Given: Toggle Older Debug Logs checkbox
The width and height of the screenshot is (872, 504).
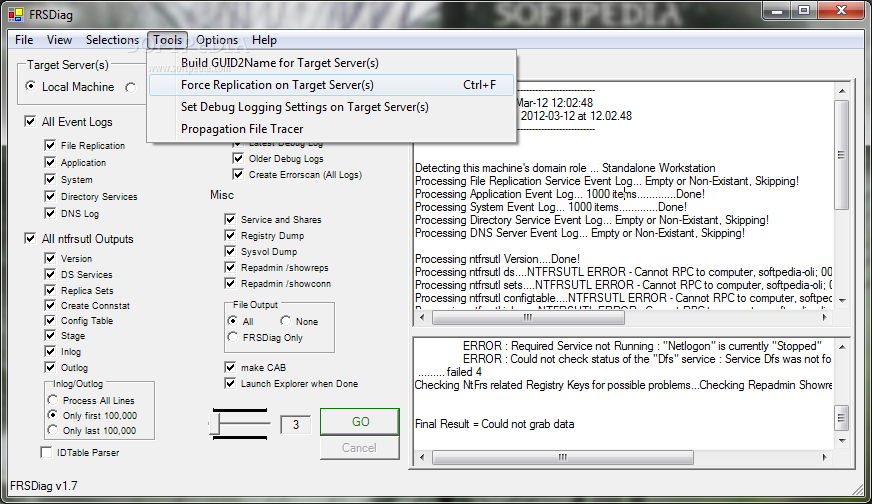Looking at the screenshot, I should point(238,159).
